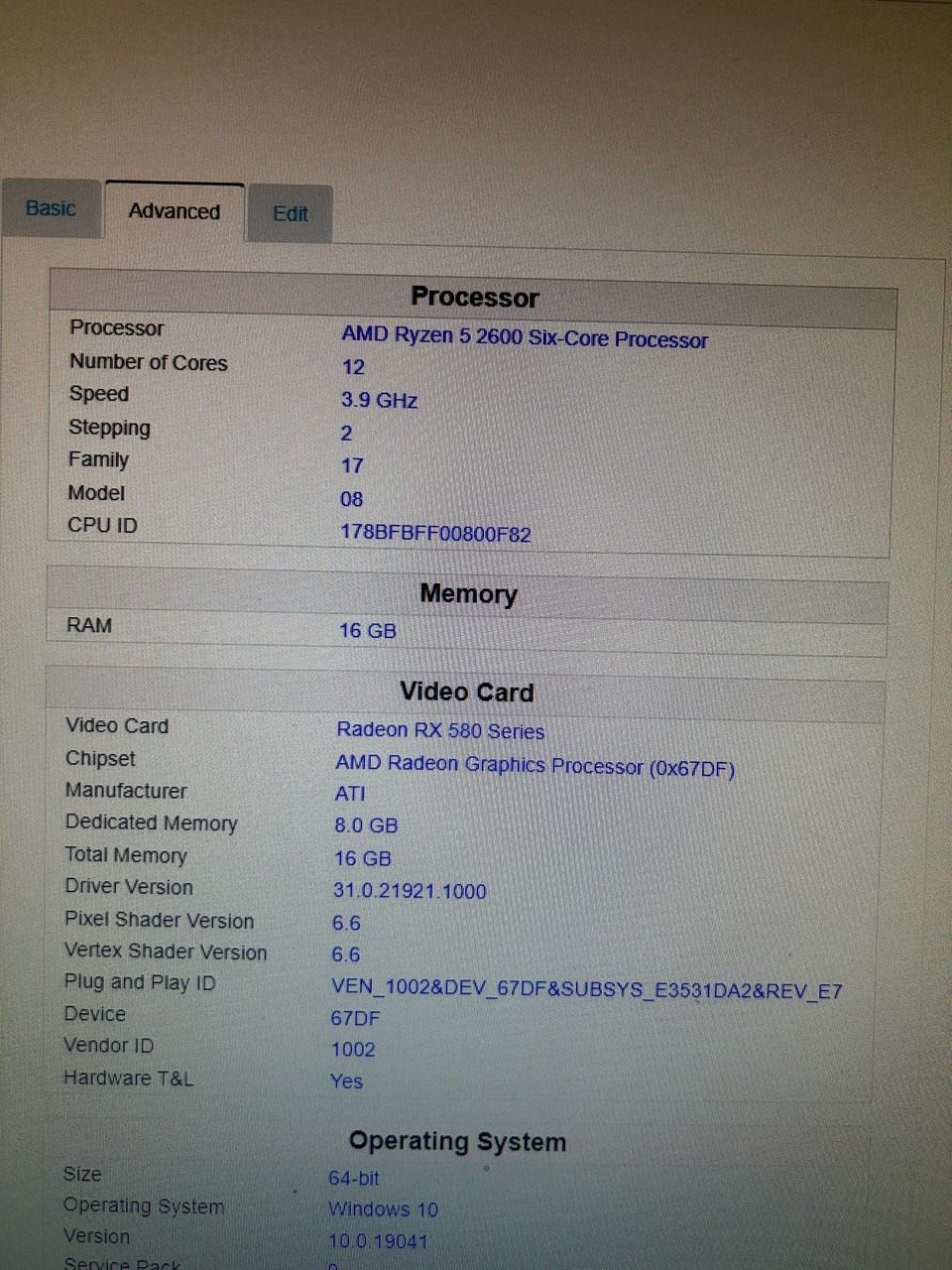This screenshot has height=1270, width=952.
Task: Select driver version '31.0.21921.1000'
Action: click(410, 891)
